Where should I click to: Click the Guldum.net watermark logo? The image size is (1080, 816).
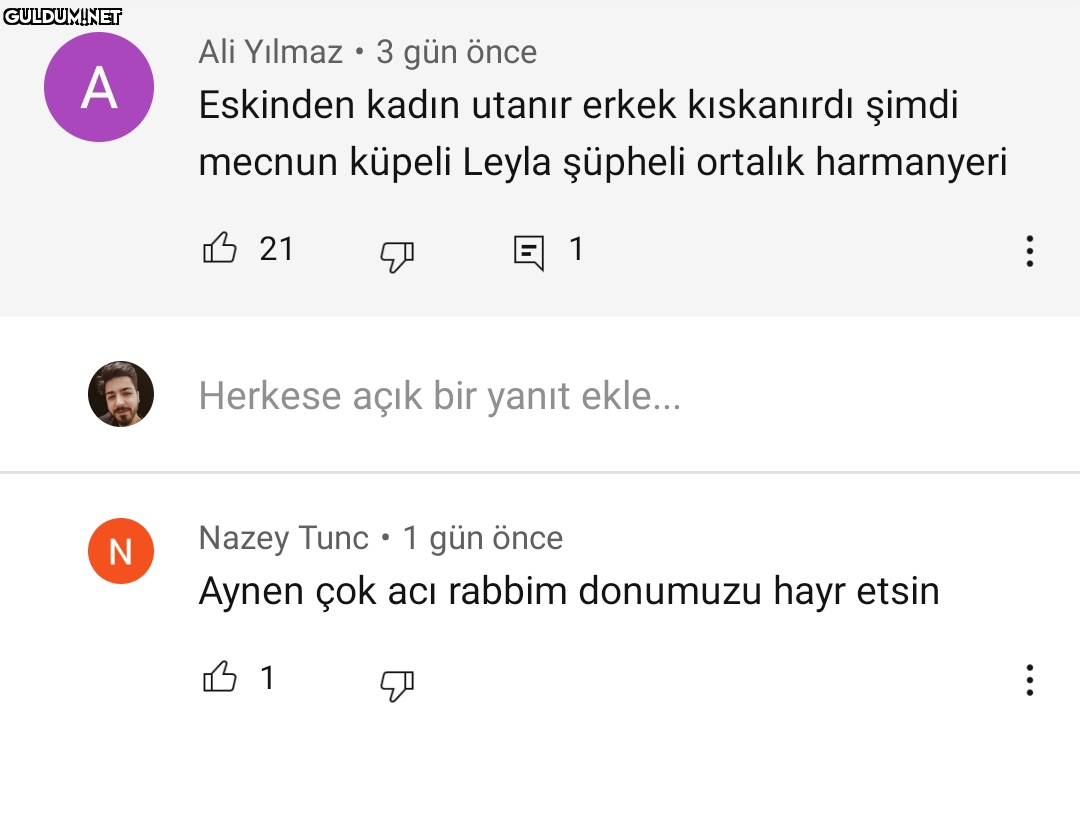pos(62,15)
